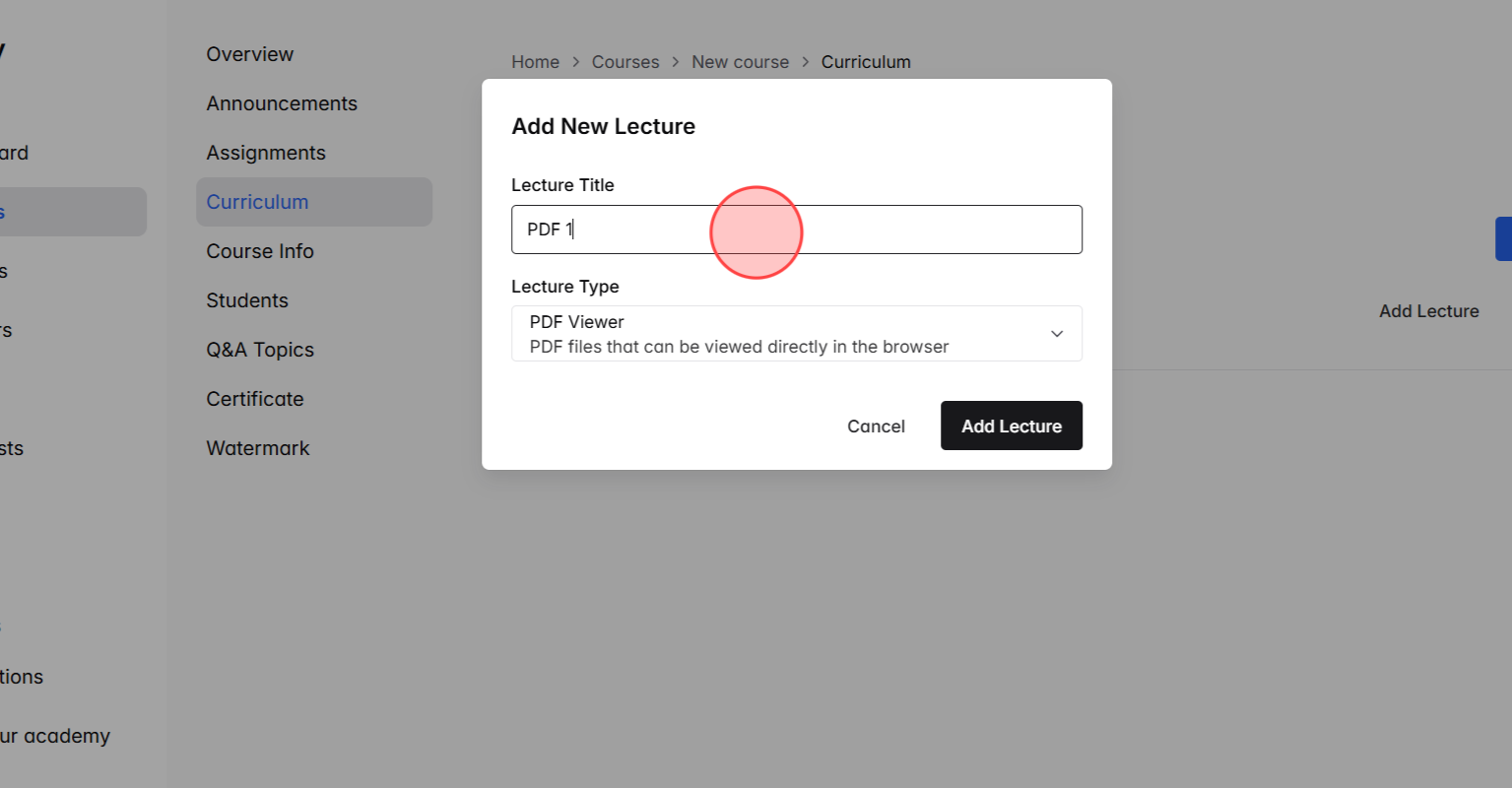Open the Overview section
This screenshot has height=788, width=1512.
click(249, 54)
